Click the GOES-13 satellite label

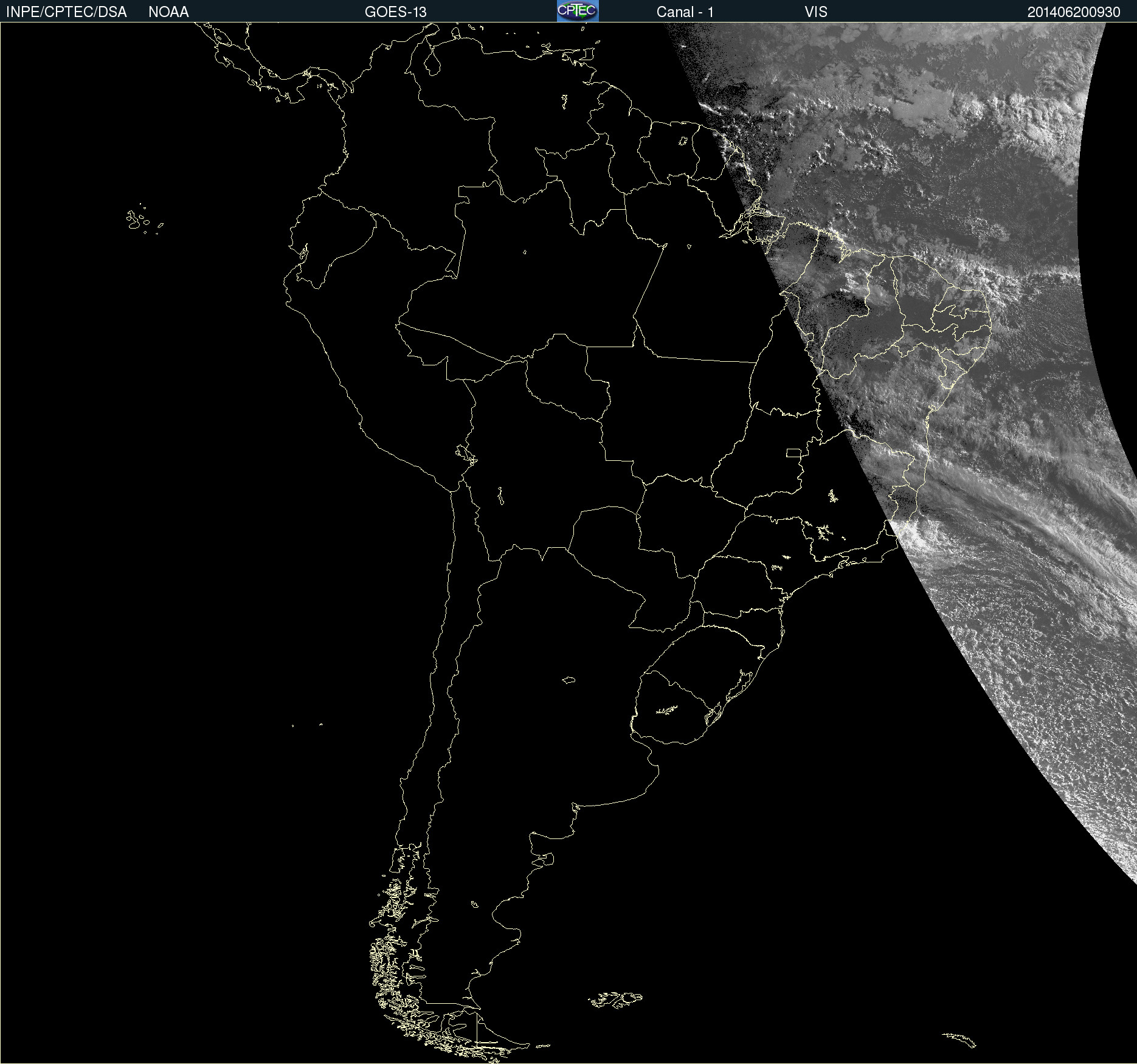pyautogui.click(x=396, y=12)
